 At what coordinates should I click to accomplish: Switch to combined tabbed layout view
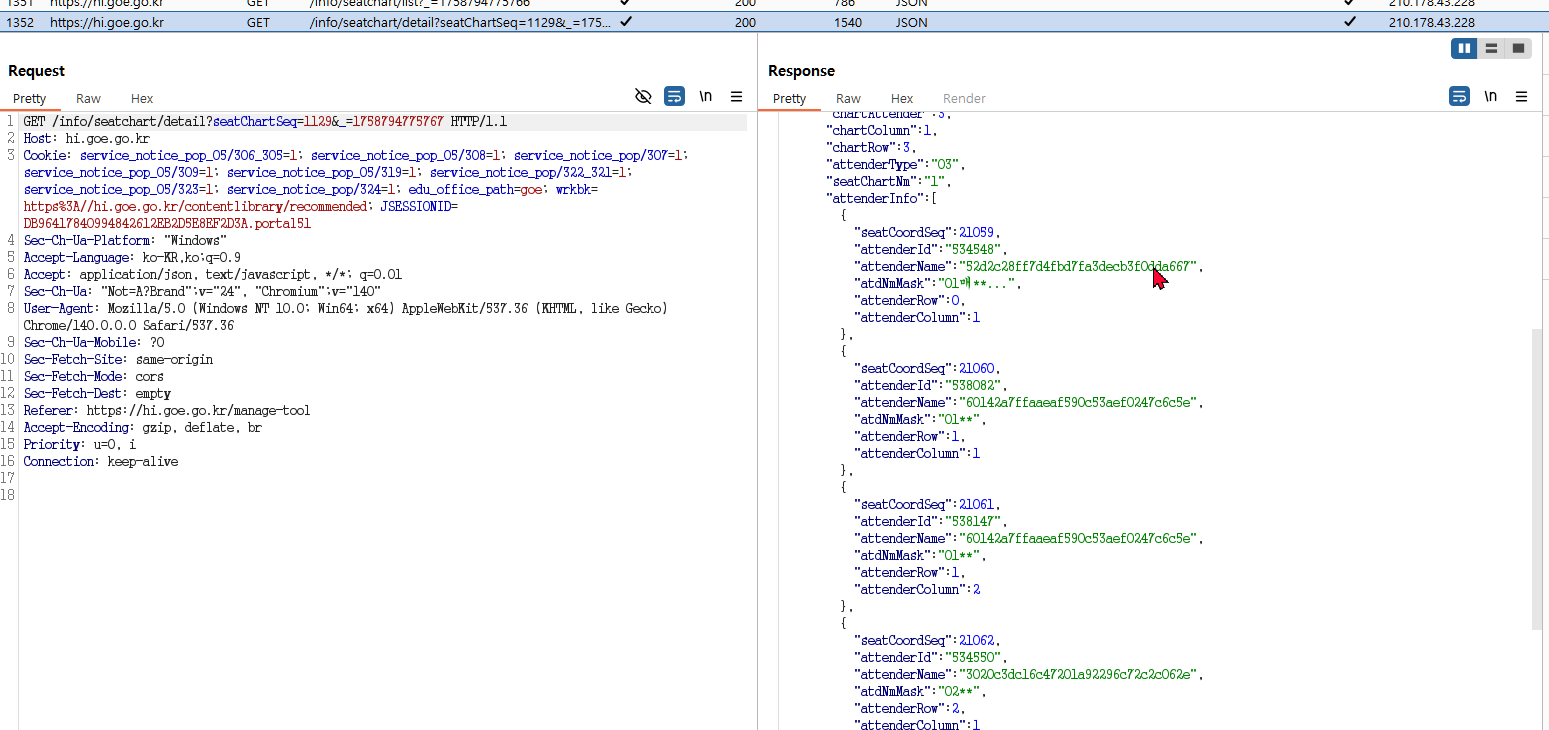1518,48
